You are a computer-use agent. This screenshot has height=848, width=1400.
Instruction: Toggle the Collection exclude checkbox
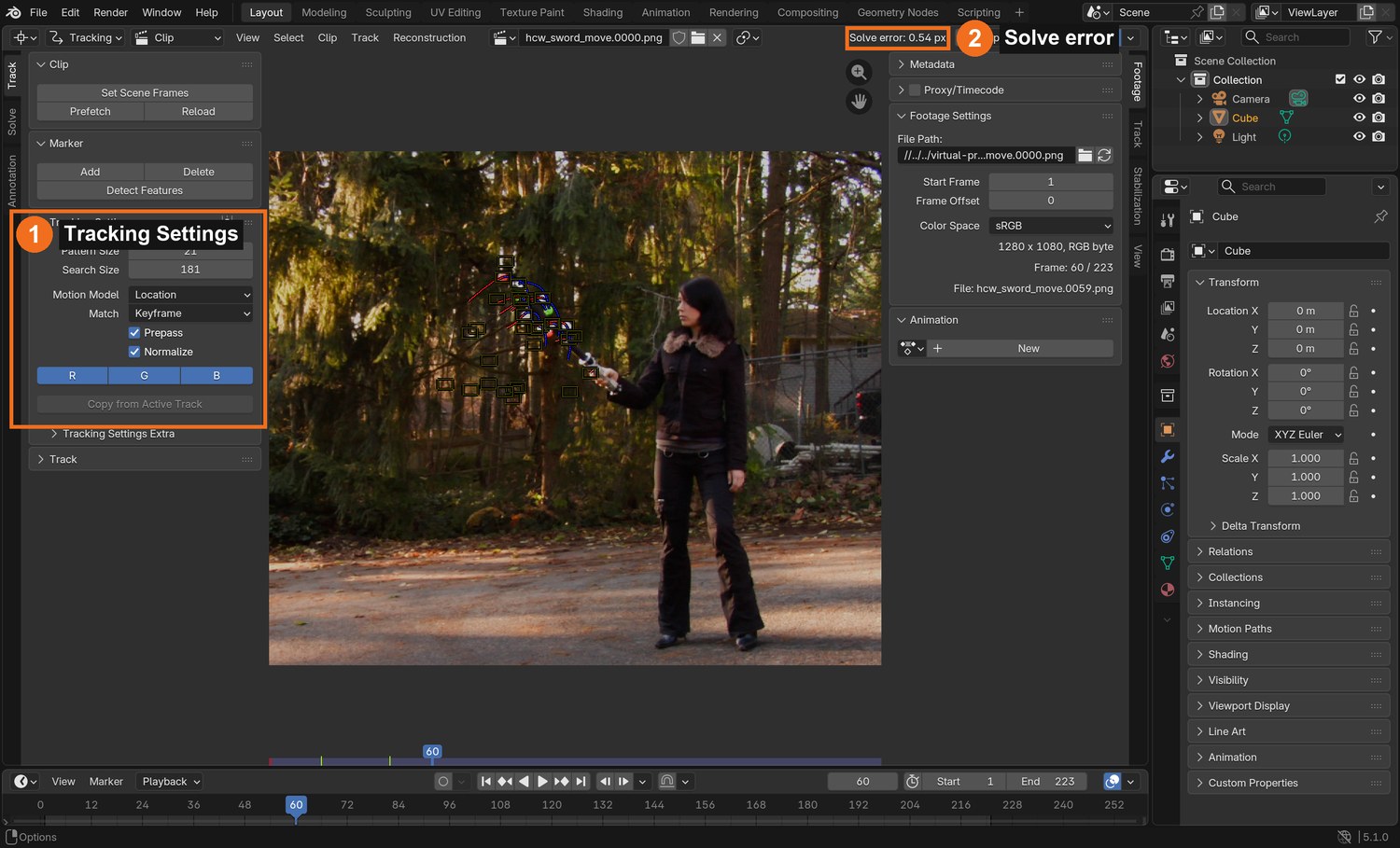point(1340,79)
